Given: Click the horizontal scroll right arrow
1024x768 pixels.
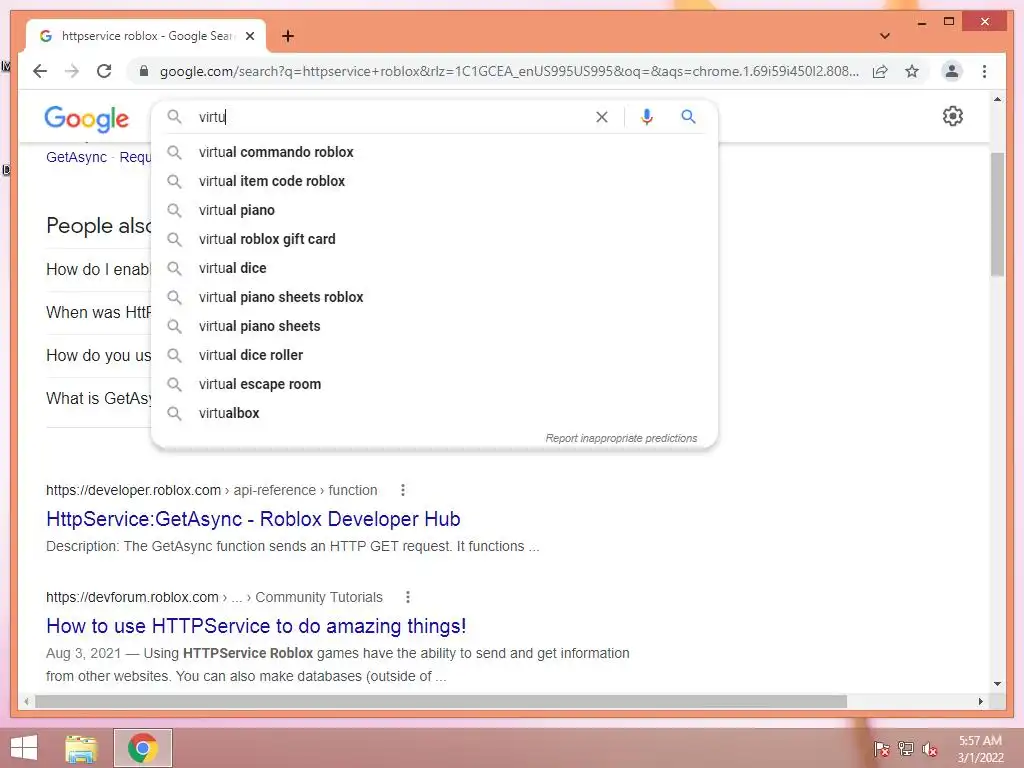Looking at the screenshot, I should coord(980,701).
